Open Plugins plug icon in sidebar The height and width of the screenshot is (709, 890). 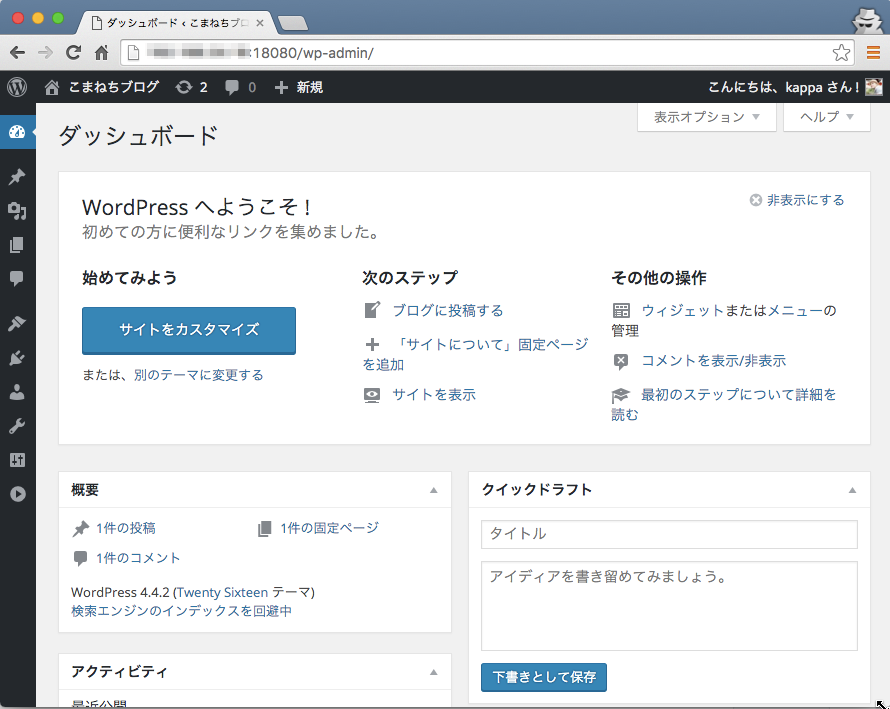[17, 358]
